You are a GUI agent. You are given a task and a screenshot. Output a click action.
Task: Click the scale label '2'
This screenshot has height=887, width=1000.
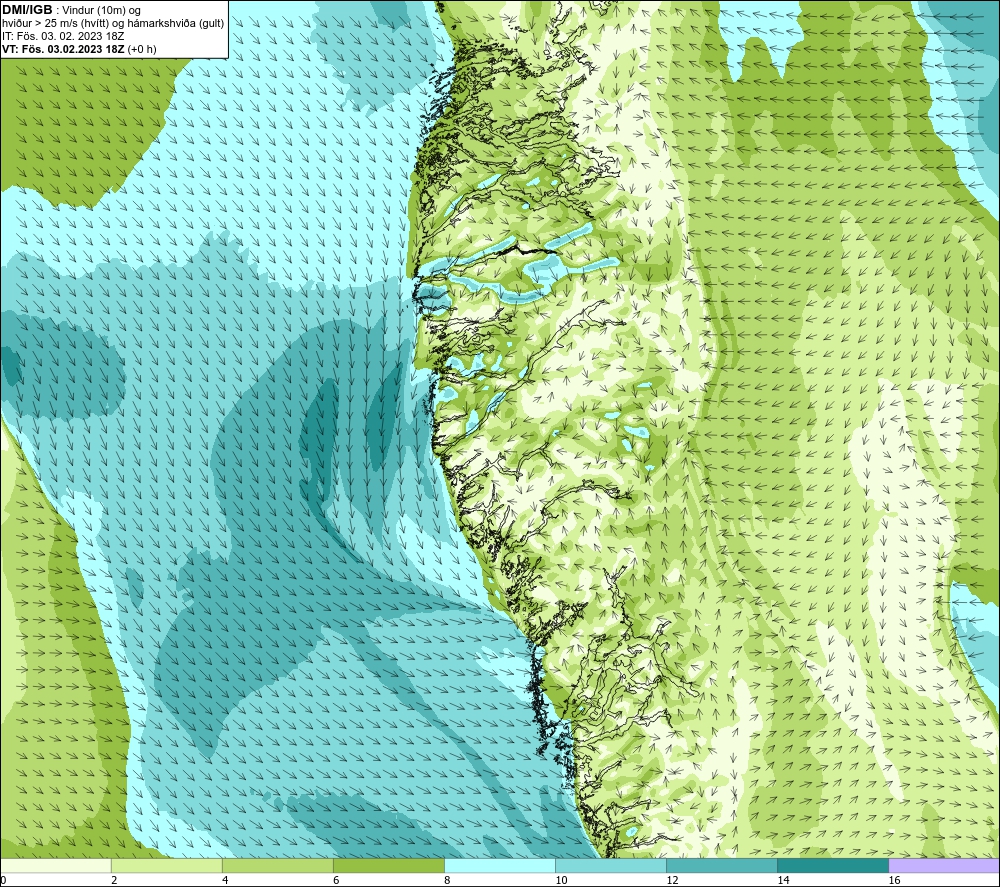(114, 880)
